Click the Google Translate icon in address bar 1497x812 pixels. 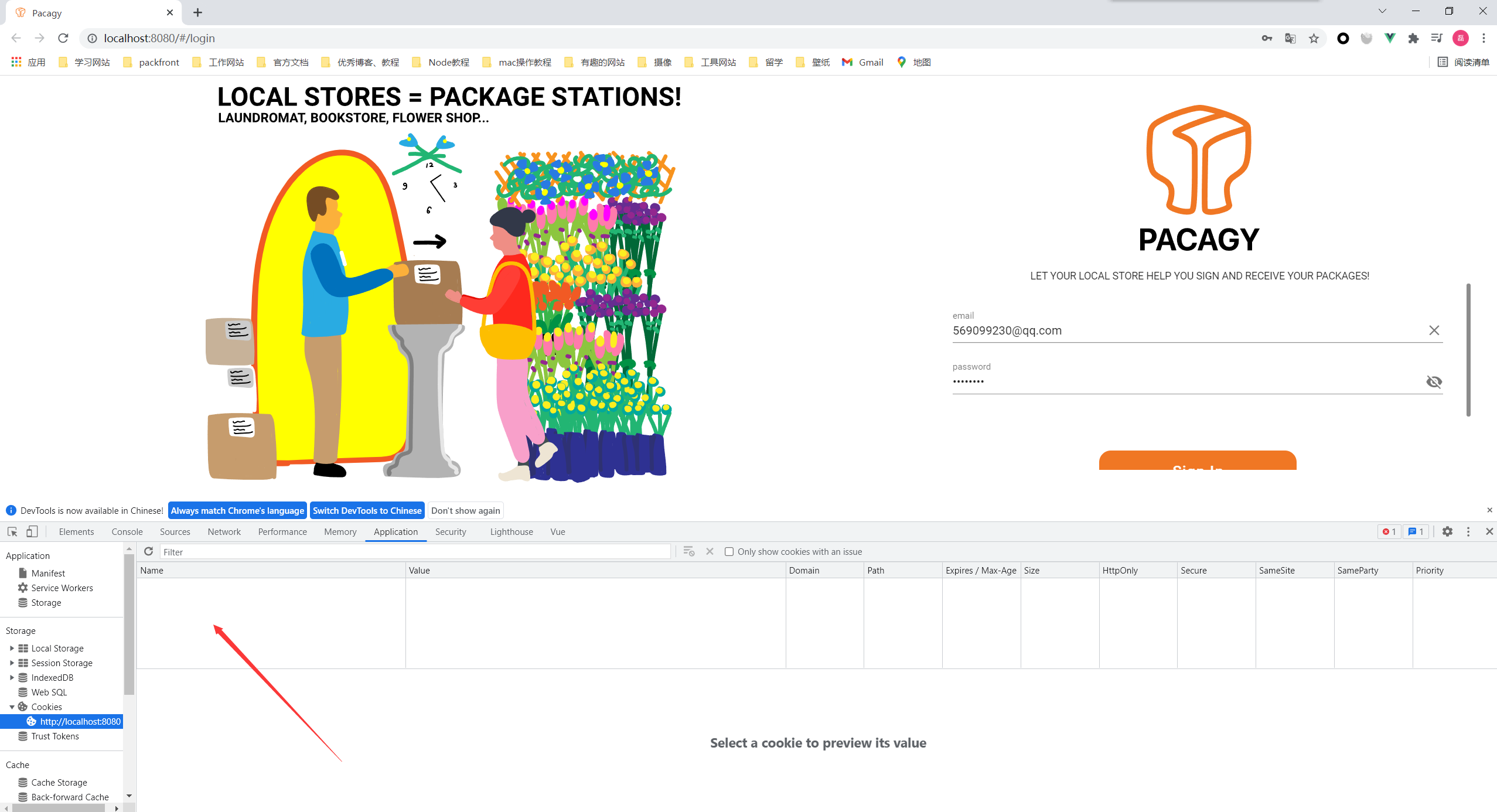(x=1290, y=38)
